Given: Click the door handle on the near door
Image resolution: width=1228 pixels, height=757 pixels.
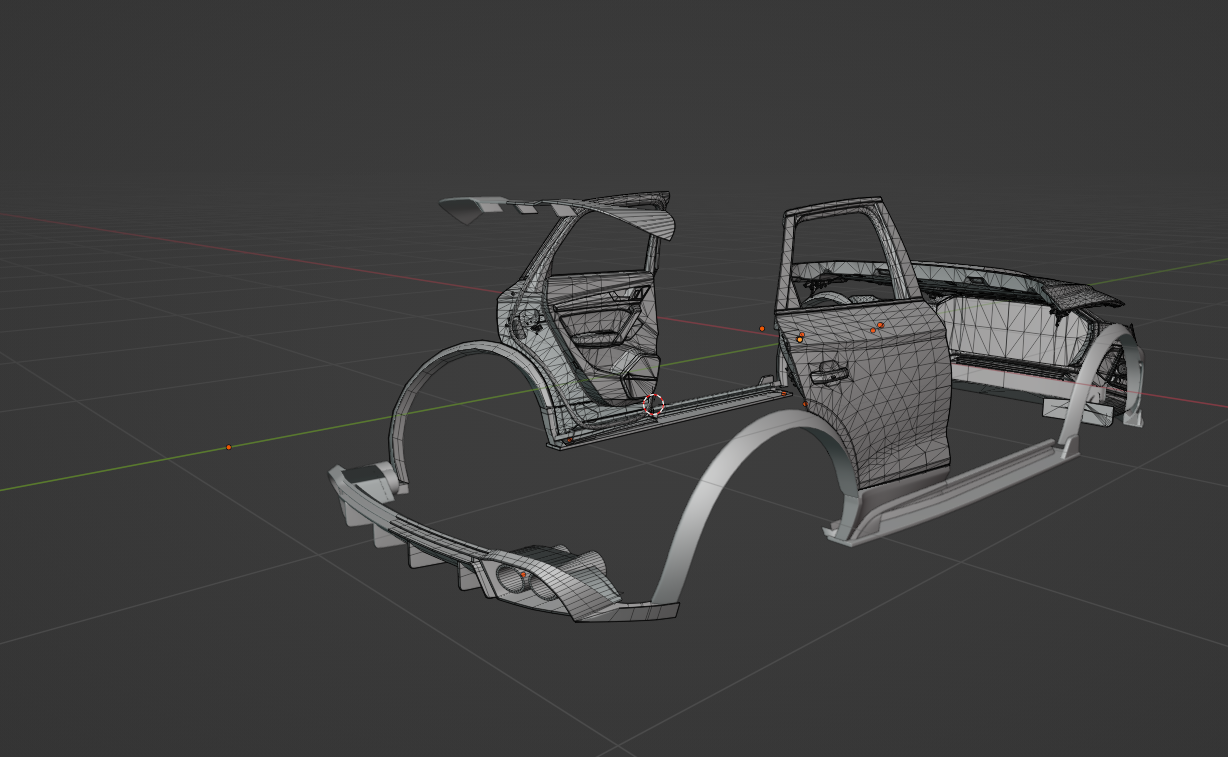Looking at the screenshot, I should [828, 376].
